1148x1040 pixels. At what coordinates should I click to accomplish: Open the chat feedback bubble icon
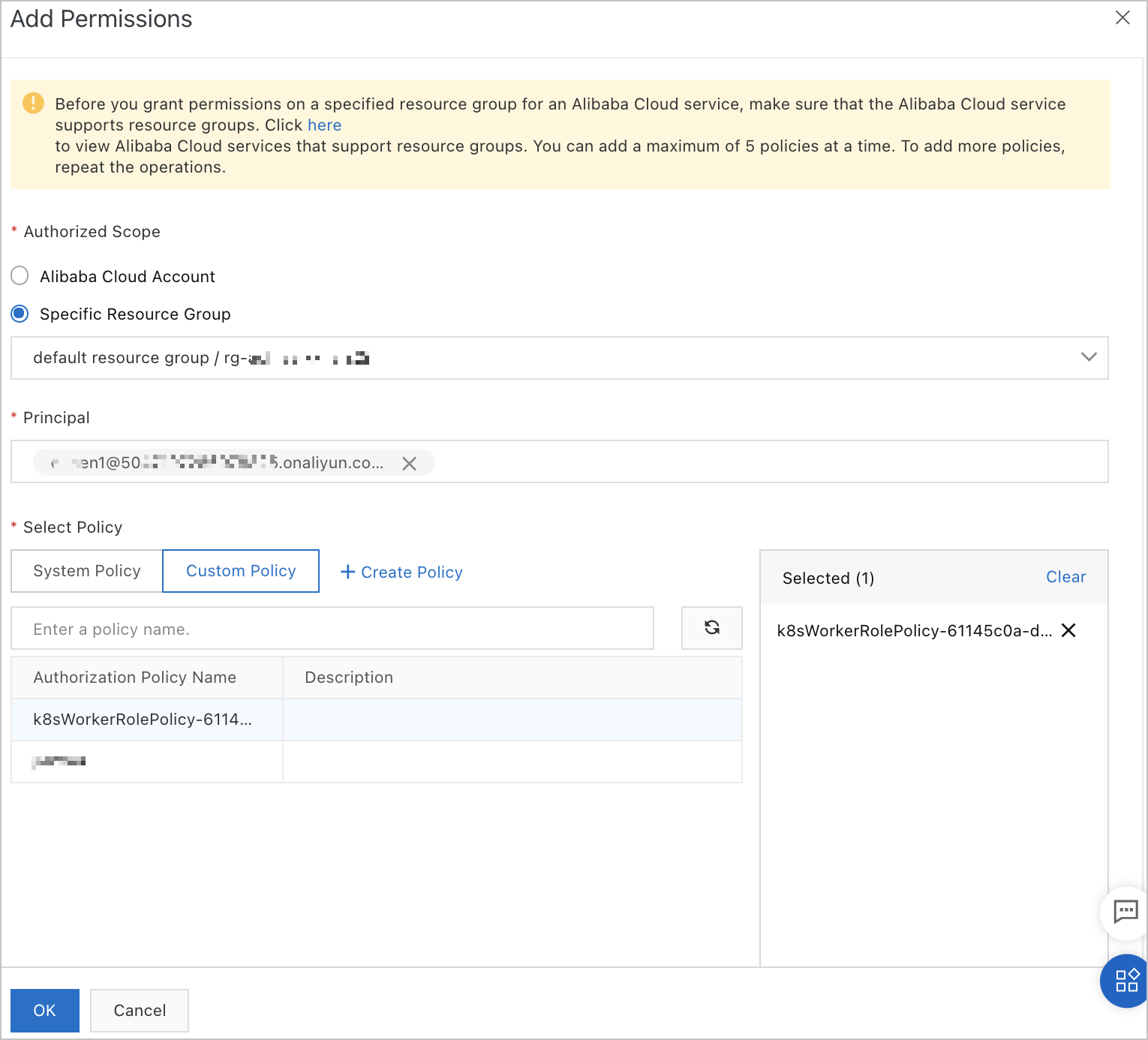(x=1125, y=912)
